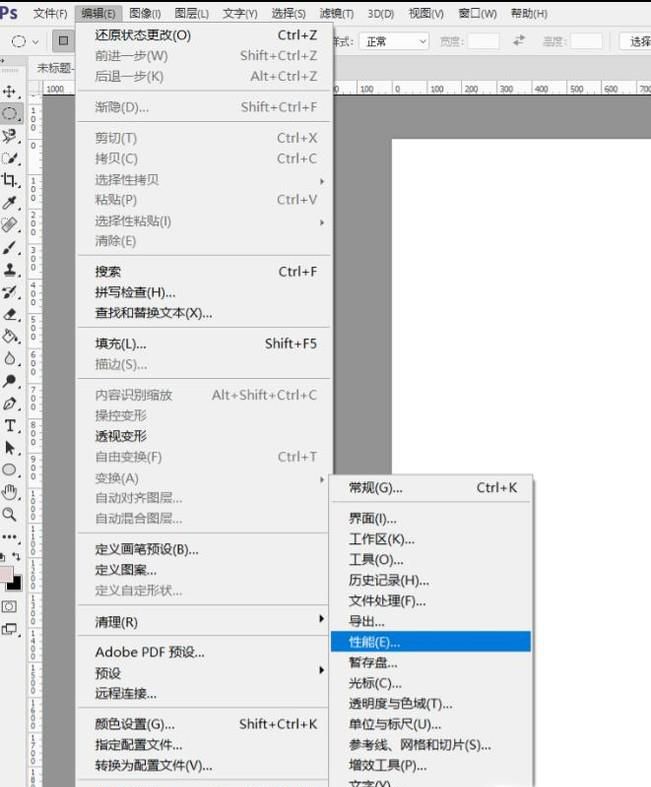Click the swap width and height icon

click(x=519, y=41)
